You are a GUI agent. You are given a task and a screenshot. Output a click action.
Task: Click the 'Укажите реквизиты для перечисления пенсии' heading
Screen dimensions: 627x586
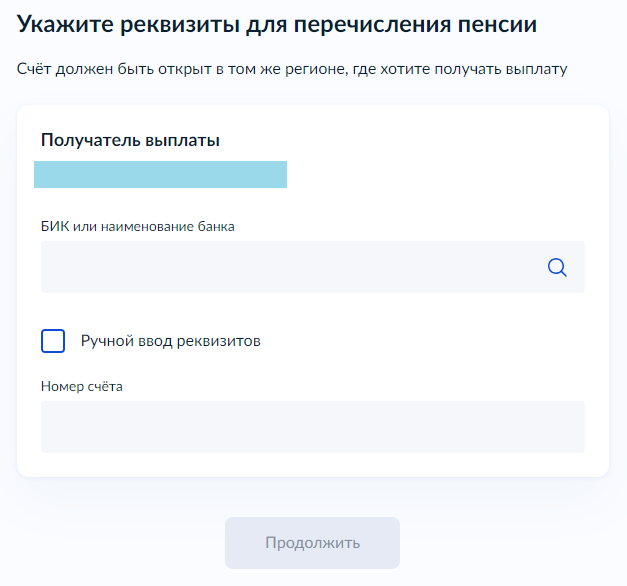point(278,24)
